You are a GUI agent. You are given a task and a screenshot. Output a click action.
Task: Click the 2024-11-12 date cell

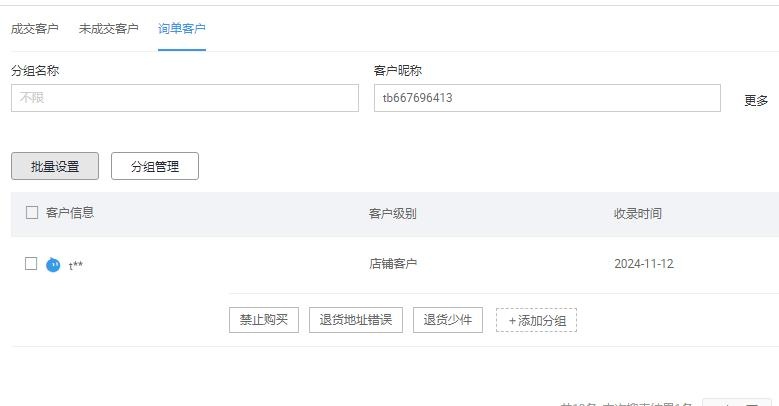click(x=644, y=263)
